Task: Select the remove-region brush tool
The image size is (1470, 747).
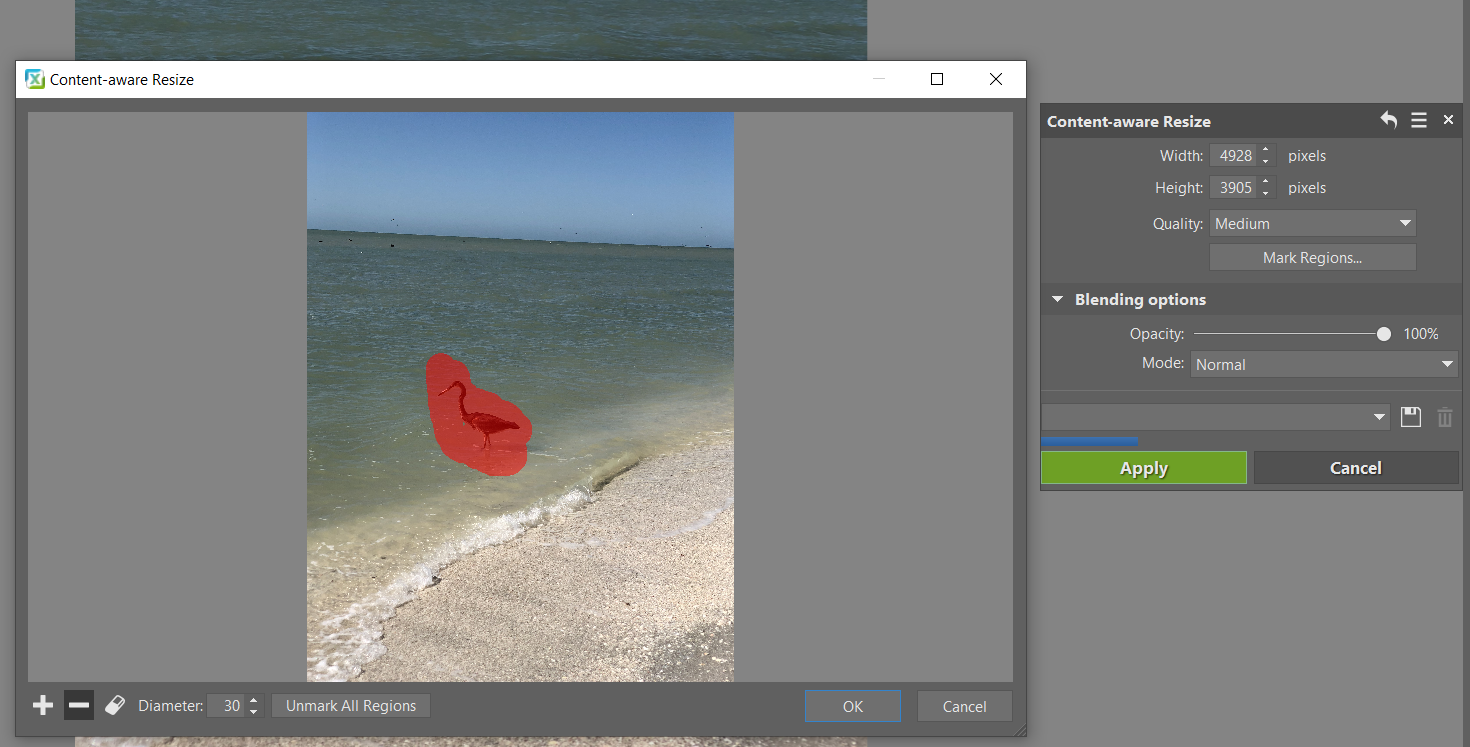Action: (78, 705)
